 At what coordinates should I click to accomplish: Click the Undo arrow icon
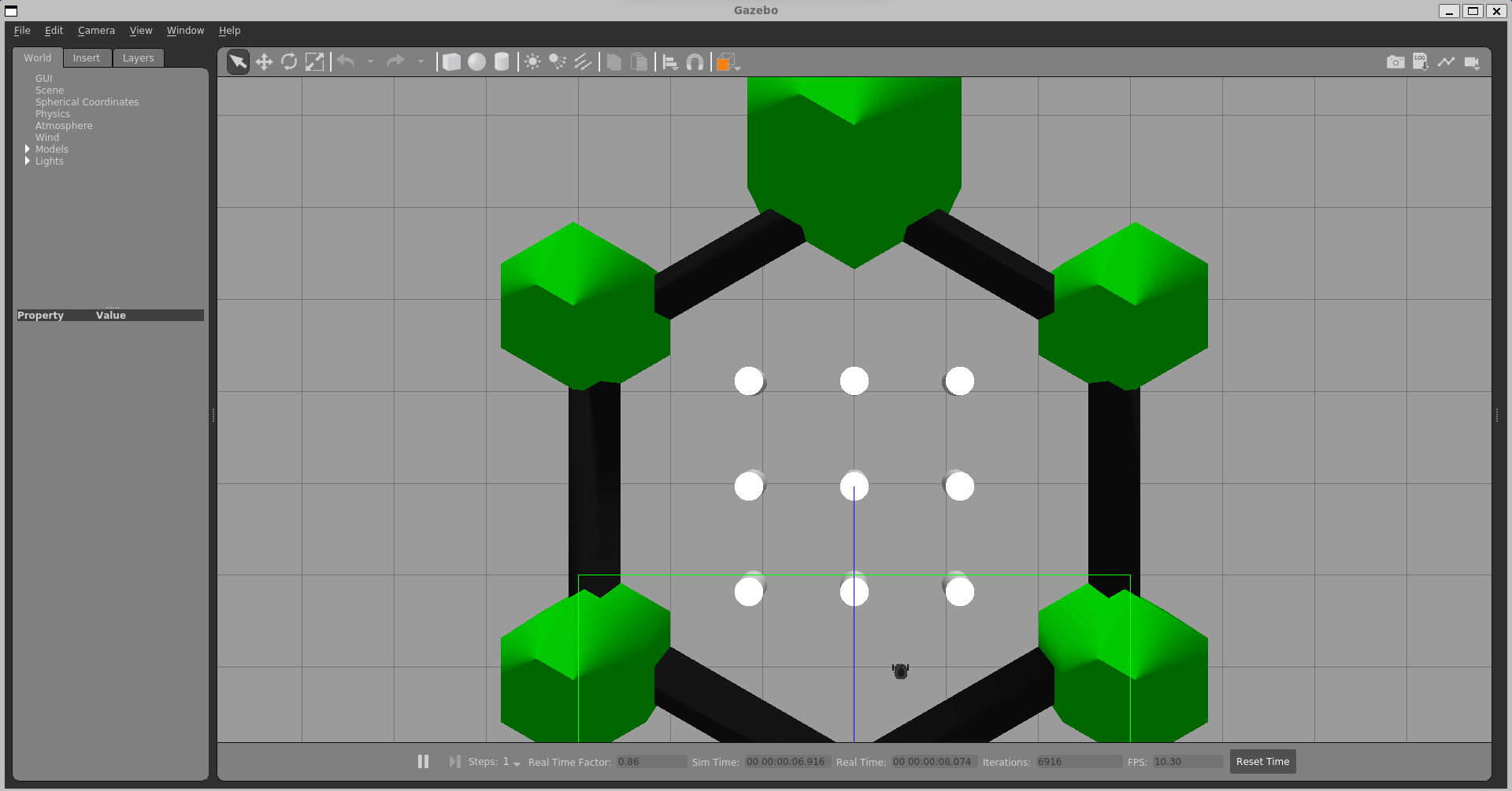(346, 61)
